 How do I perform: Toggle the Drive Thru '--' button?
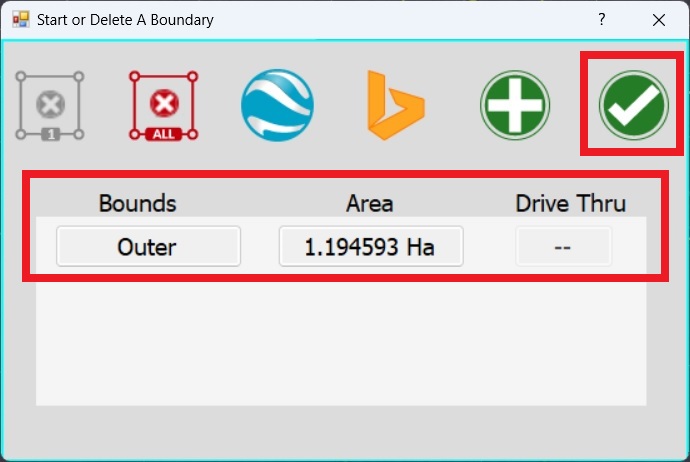562,247
